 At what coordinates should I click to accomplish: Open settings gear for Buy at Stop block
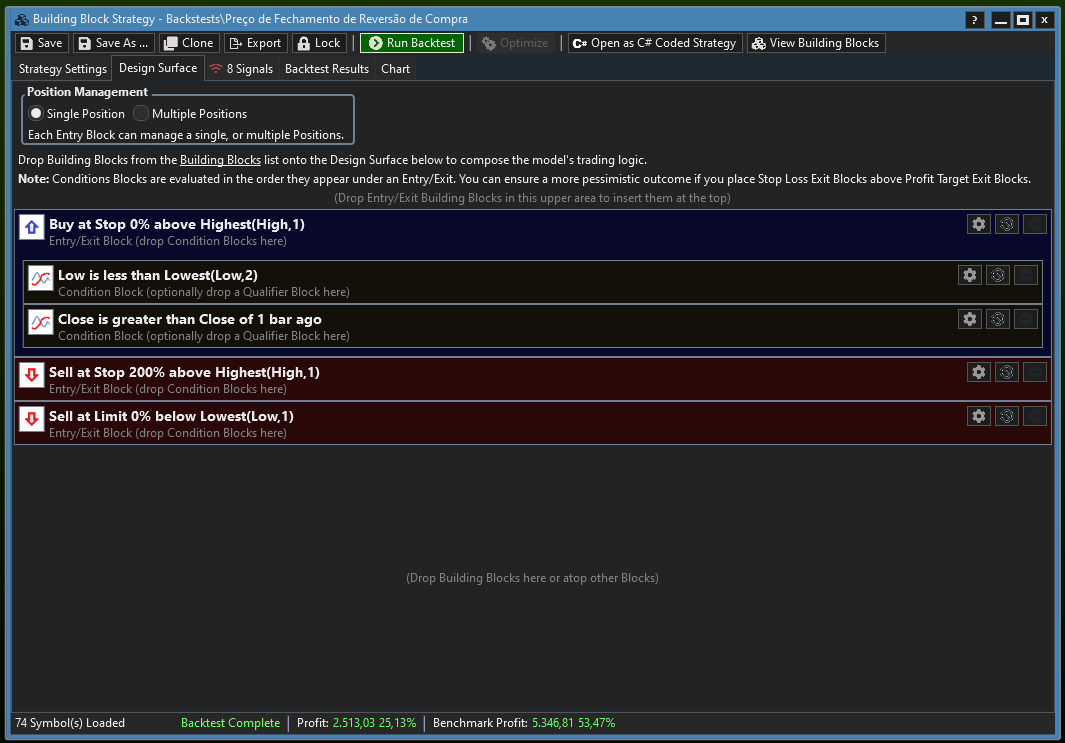(978, 224)
